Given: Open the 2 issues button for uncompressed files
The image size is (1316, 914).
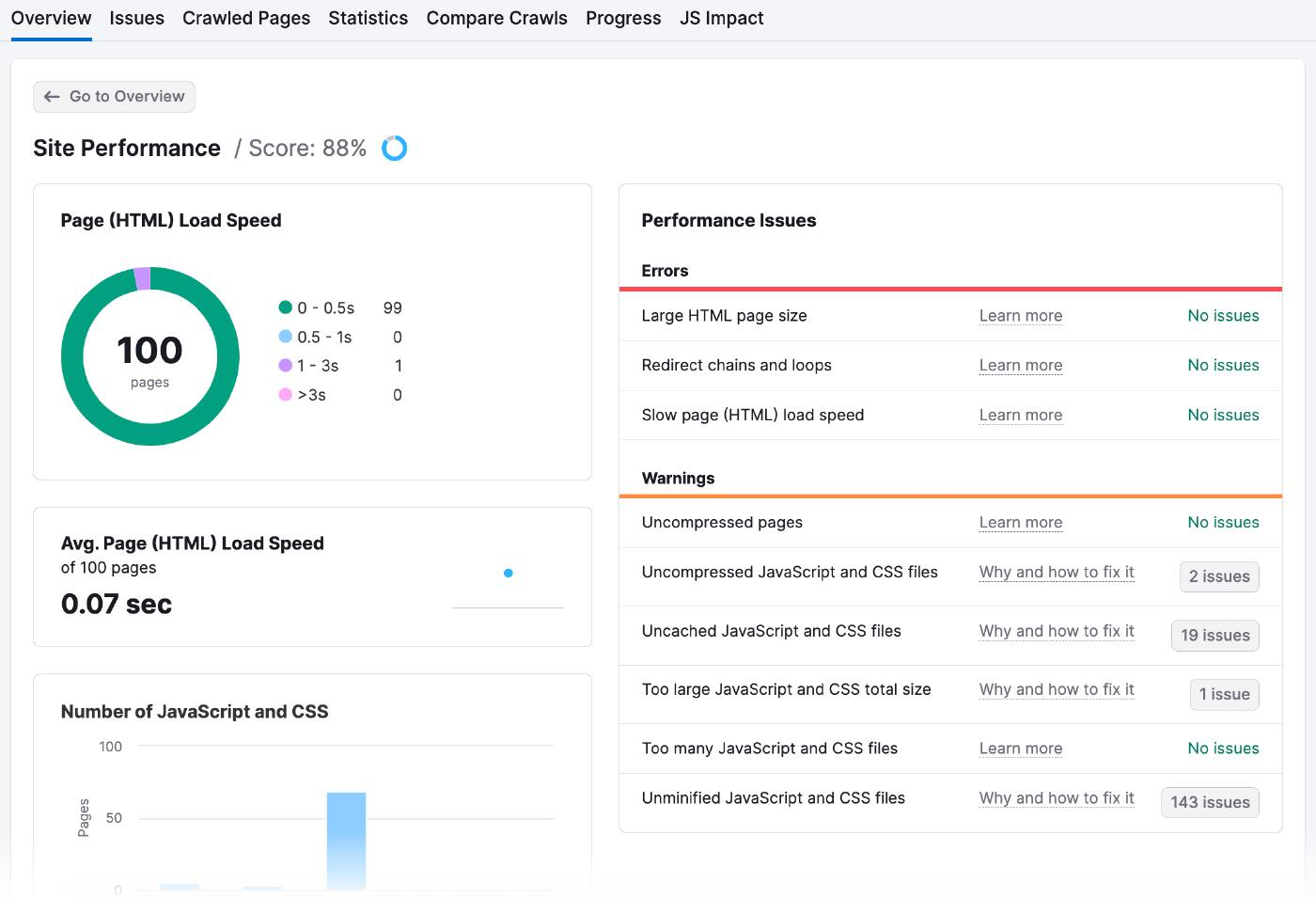Looking at the screenshot, I should tap(1218, 577).
